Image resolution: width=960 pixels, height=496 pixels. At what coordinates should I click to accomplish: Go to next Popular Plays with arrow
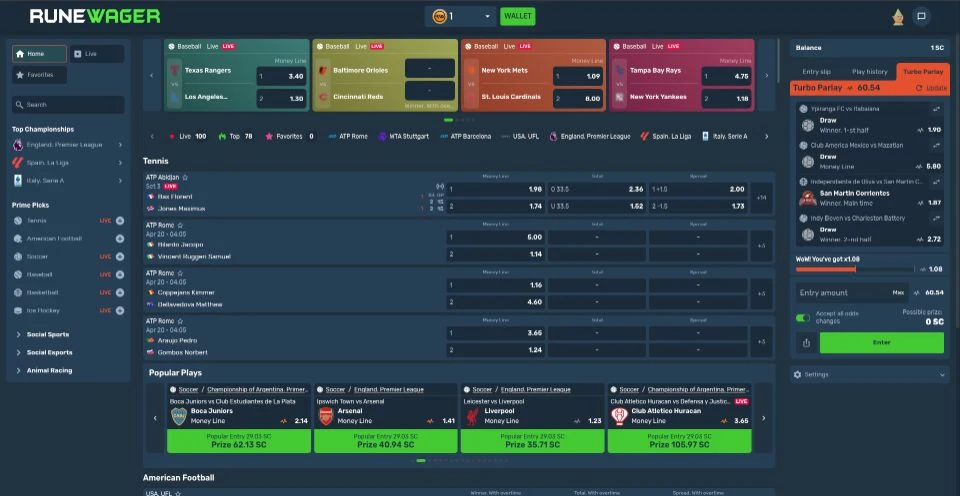[763, 418]
